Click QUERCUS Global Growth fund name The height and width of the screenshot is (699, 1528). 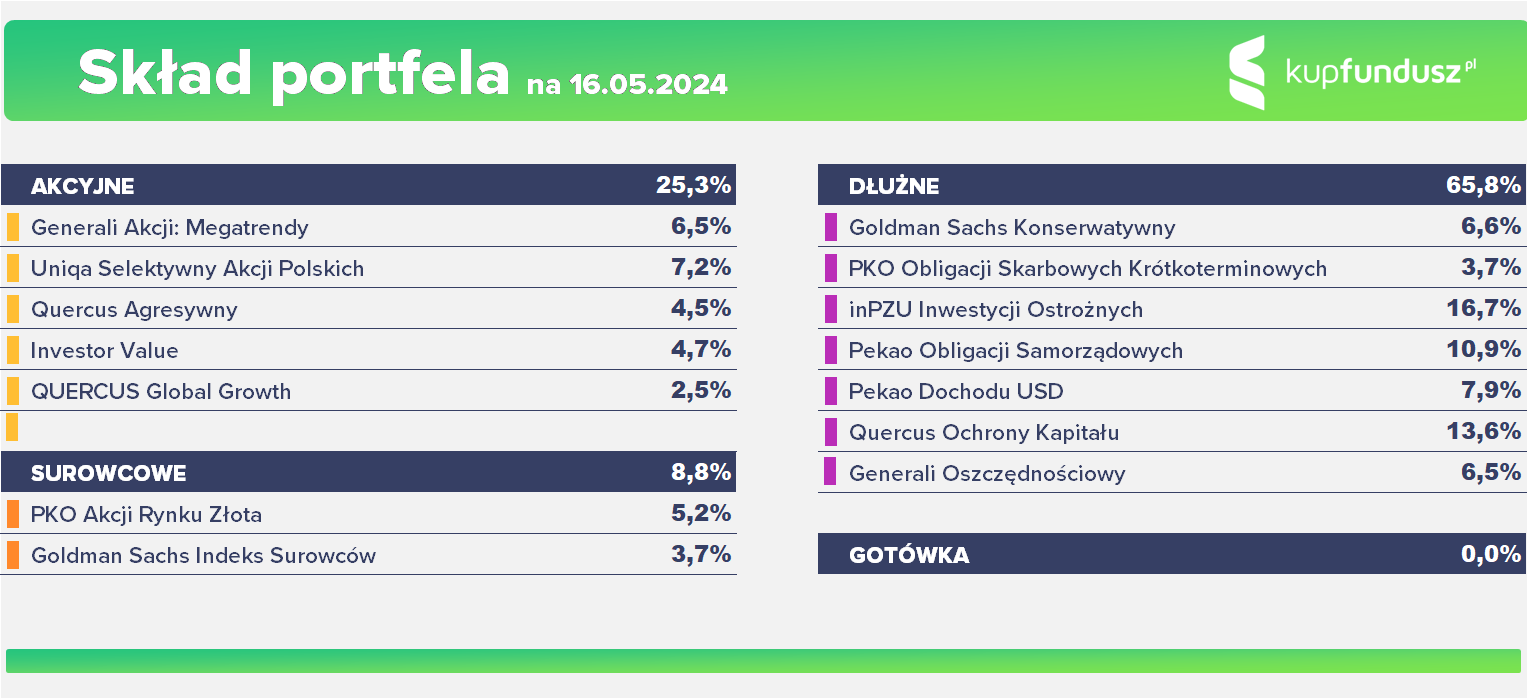pyautogui.click(x=161, y=391)
